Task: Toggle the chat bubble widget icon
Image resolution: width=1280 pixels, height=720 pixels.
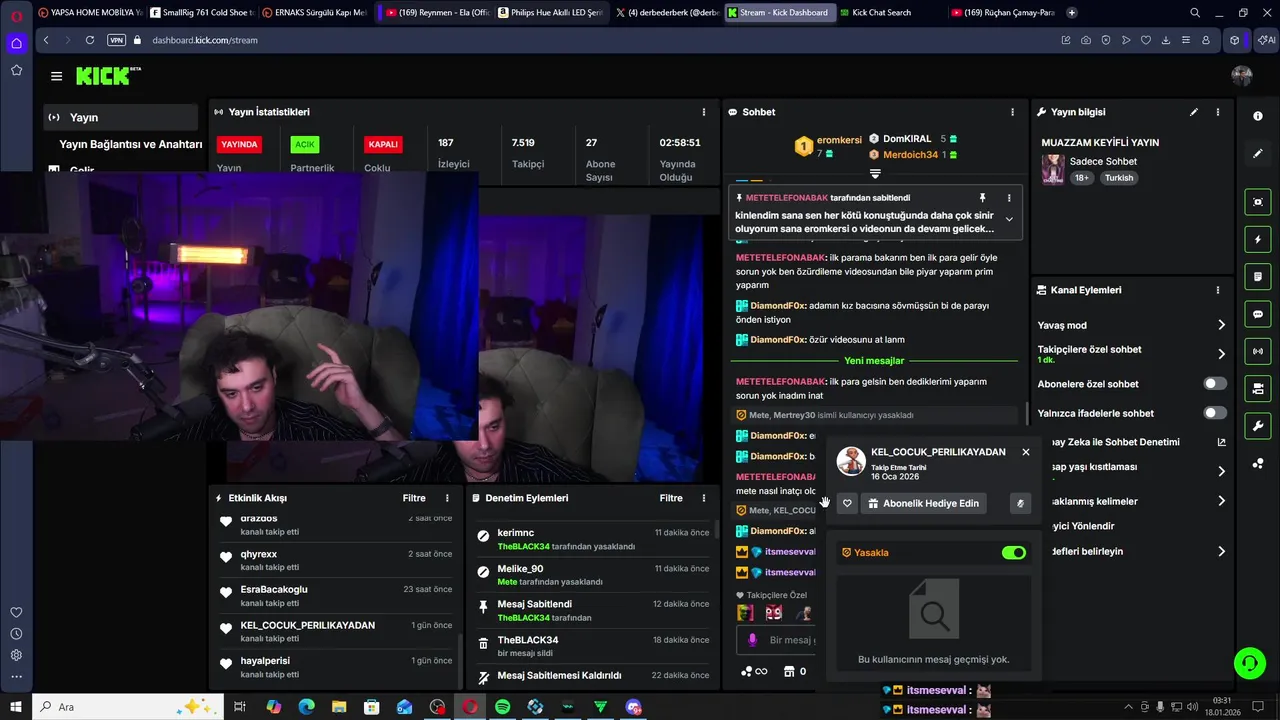Action: click(x=1258, y=314)
